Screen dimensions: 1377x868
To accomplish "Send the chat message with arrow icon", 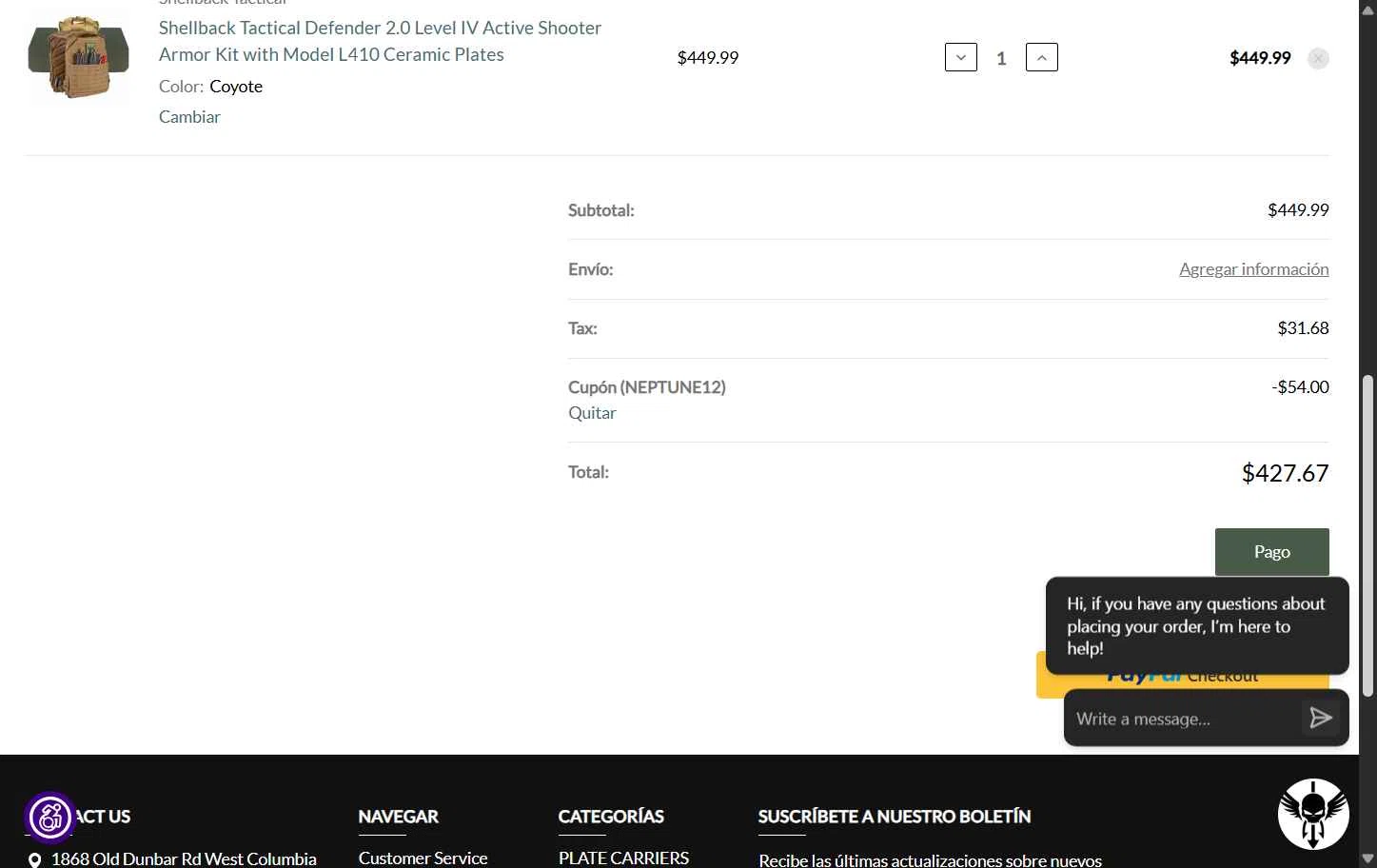I will [1321, 718].
